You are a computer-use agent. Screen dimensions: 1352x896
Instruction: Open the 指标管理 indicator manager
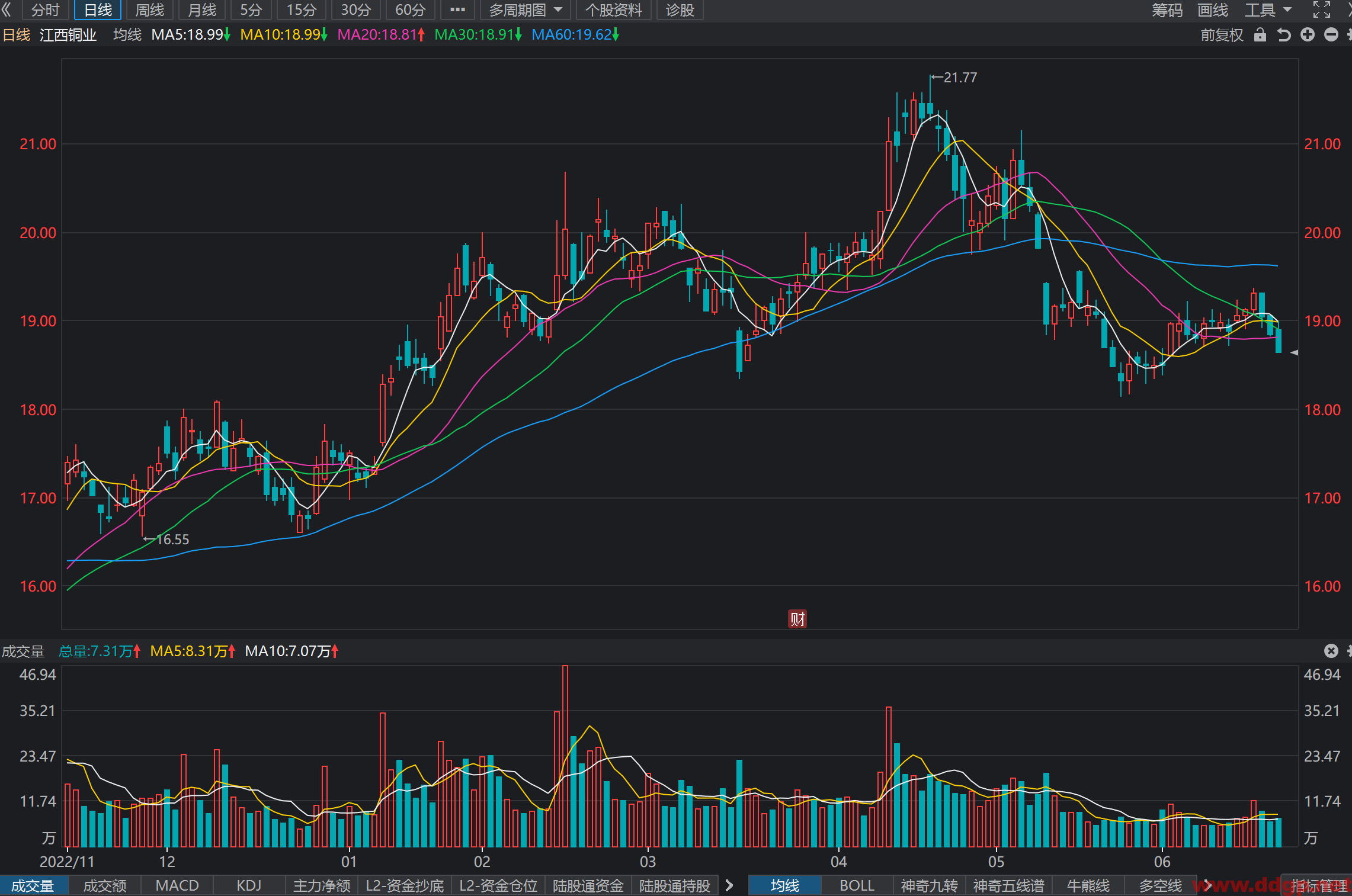click(1318, 885)
